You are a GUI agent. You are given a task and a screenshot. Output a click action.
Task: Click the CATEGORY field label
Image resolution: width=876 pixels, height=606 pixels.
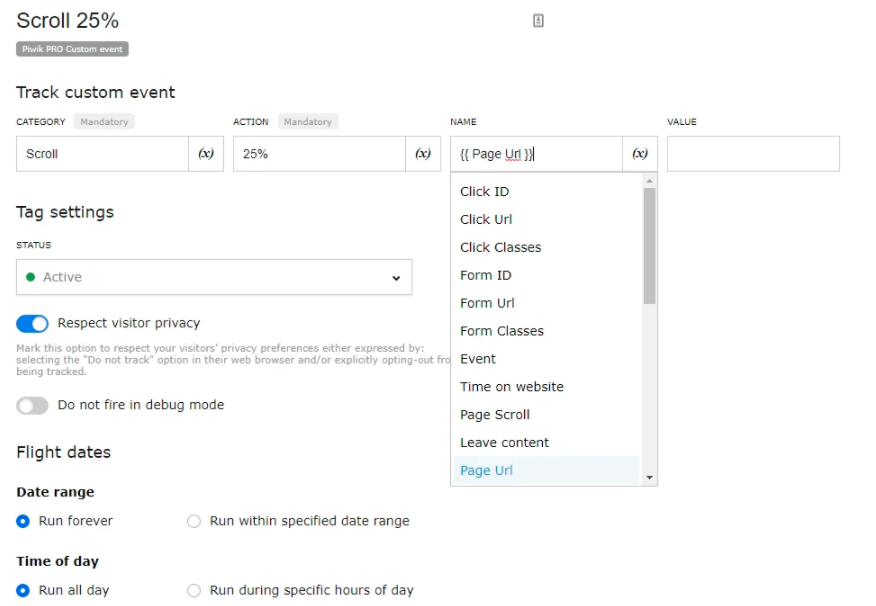pyautogui.click(x=41, y=122)
